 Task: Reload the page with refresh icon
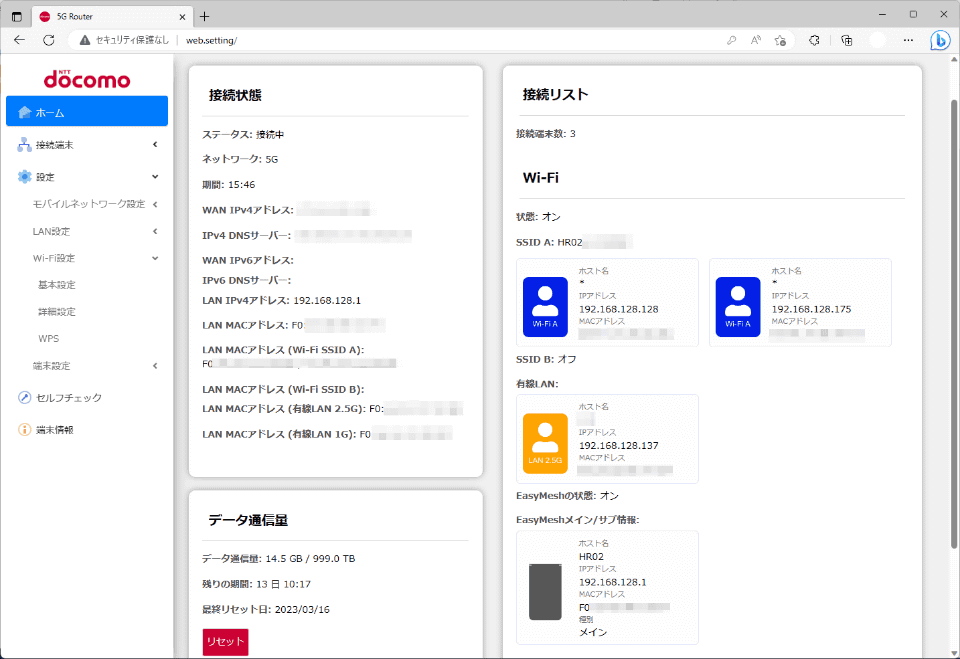tap(49, 40)
